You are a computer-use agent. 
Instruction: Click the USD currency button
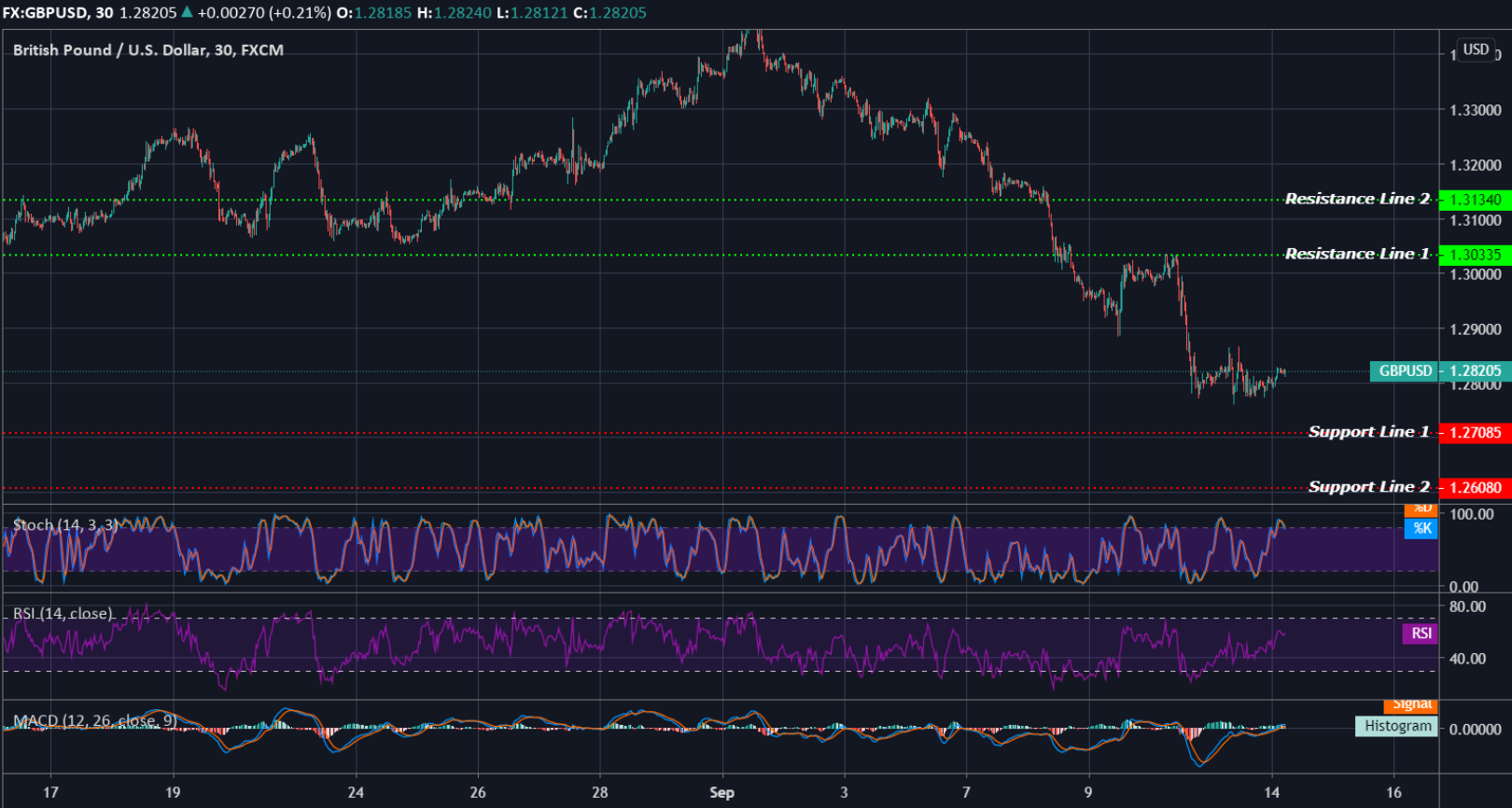click(1476, 49)
